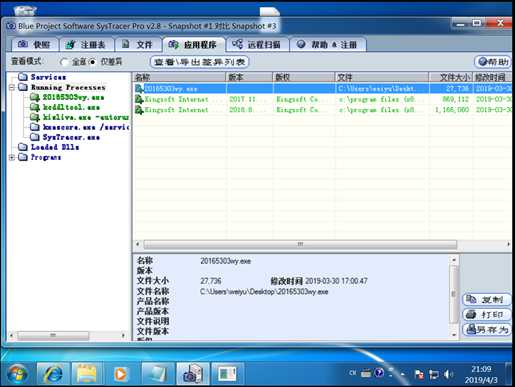Click the 打印 print button
Viewport: 515px width, 387px height.
486,314
